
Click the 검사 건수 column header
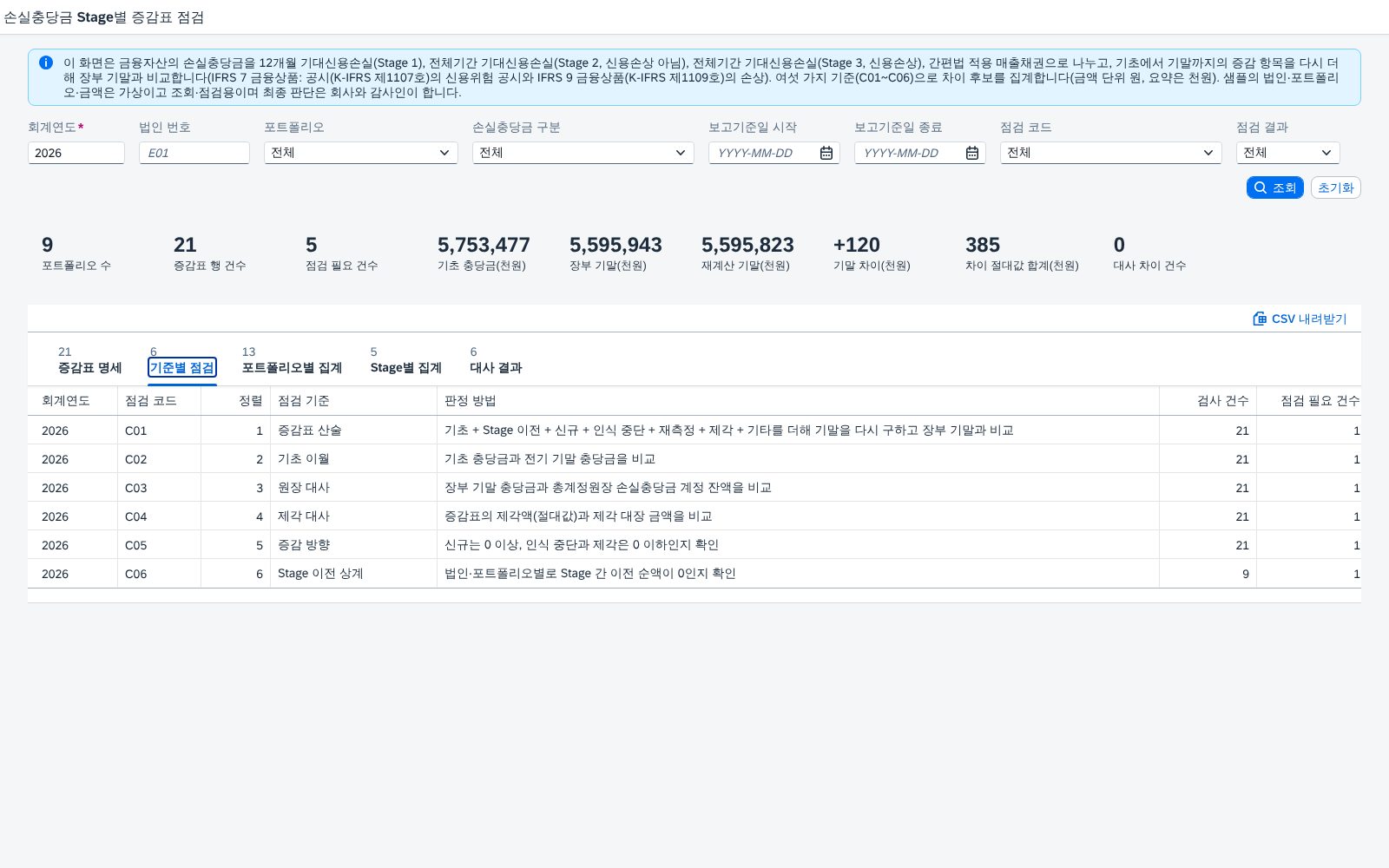click(1208, 400)
